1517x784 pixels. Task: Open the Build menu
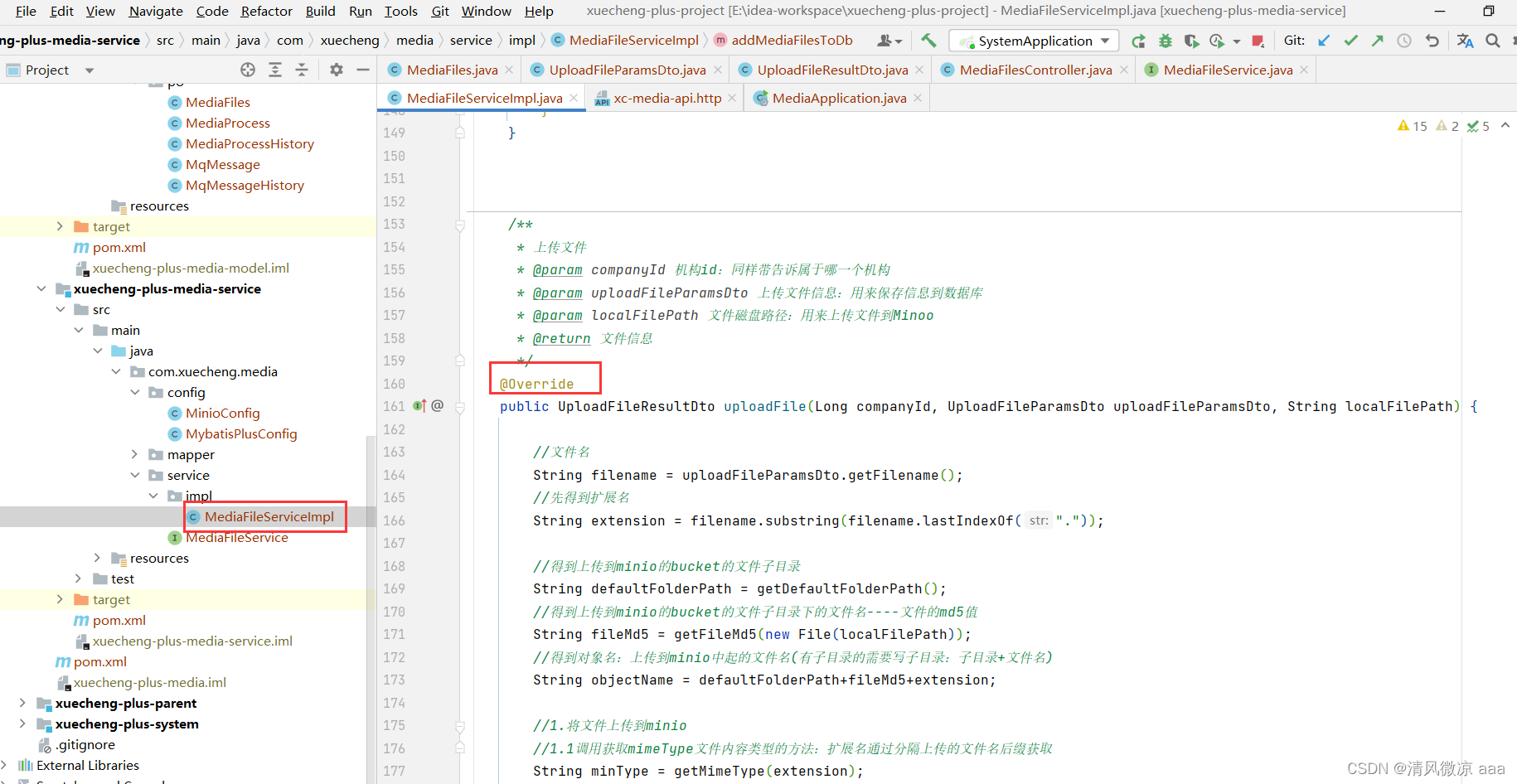pyautogui.click(x=320, y=11)
